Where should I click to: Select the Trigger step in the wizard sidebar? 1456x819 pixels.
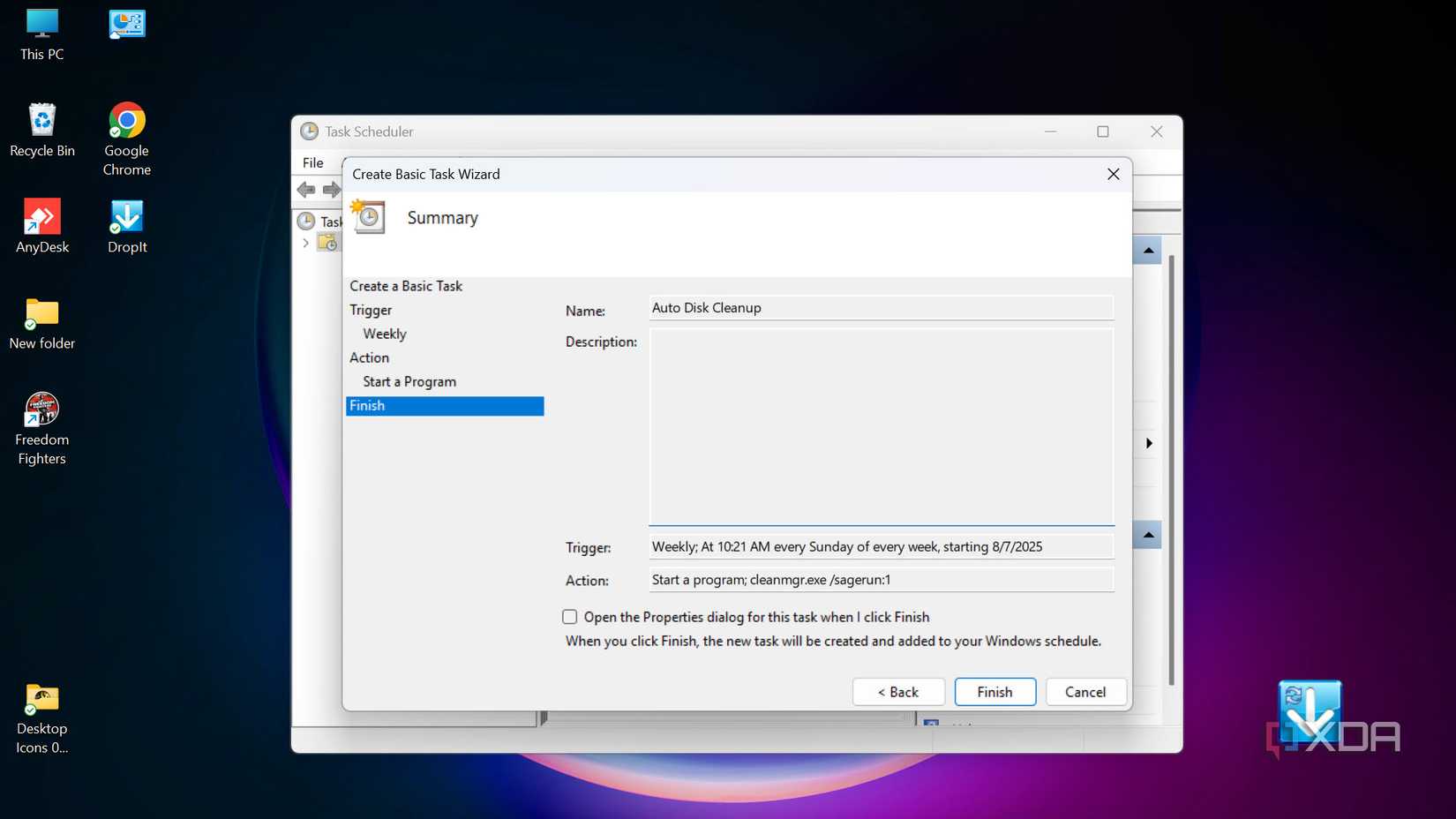[371, 310]
